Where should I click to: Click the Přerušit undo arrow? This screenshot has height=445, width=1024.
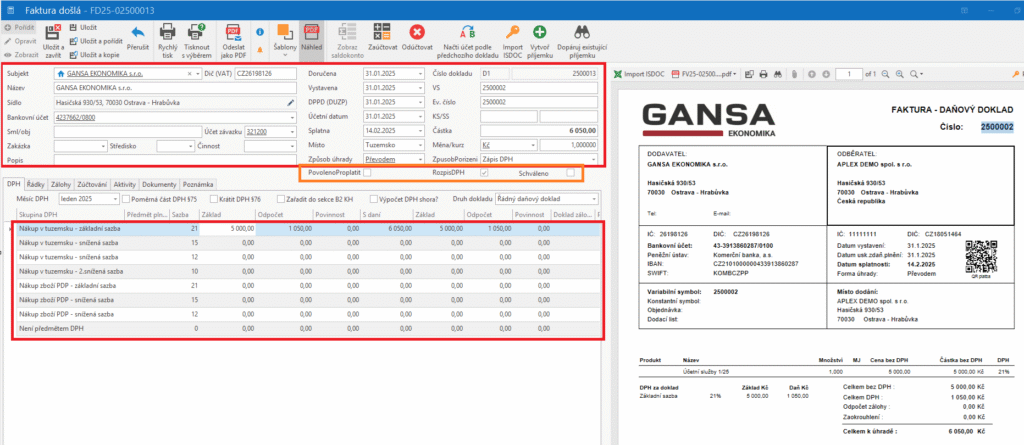click(138, 33)
